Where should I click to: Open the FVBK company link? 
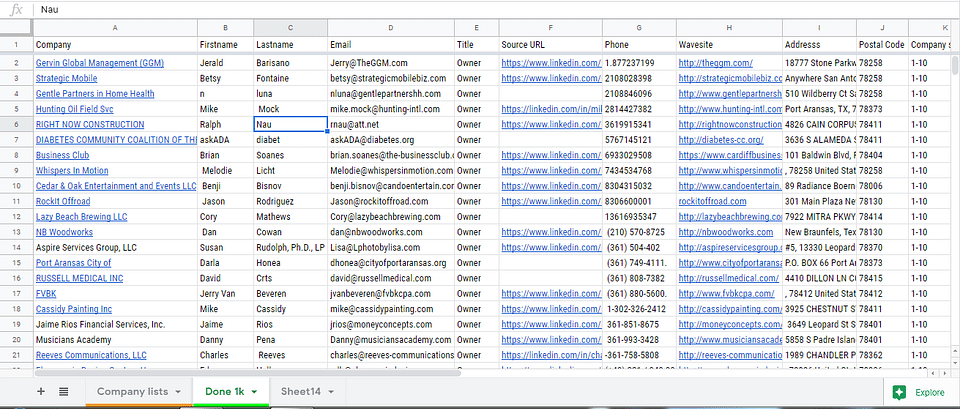click(x=46, y=294)
